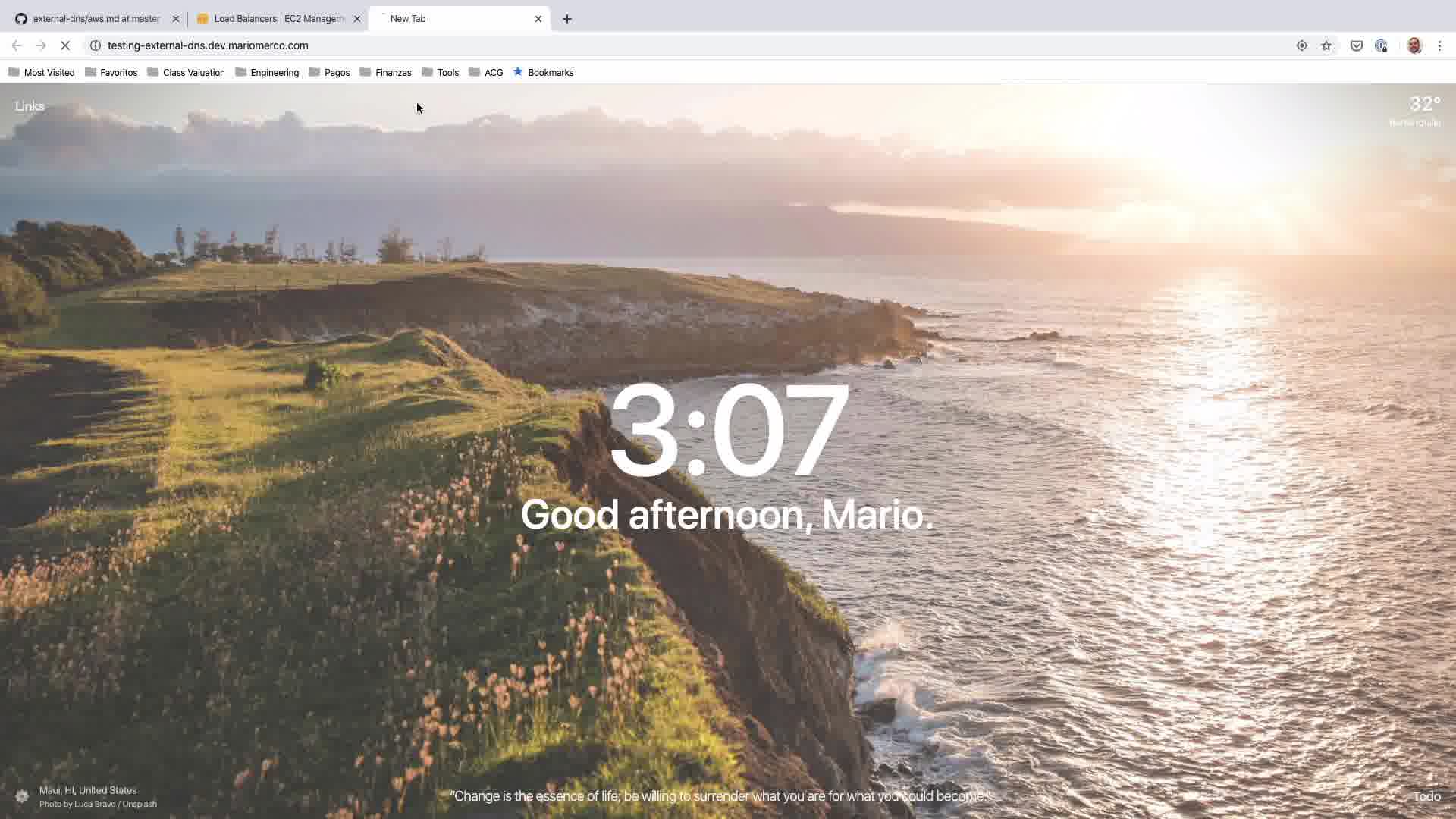The image size is (1456, 819).
Task: Click the user profile avatar
Action: point(1414,45)
